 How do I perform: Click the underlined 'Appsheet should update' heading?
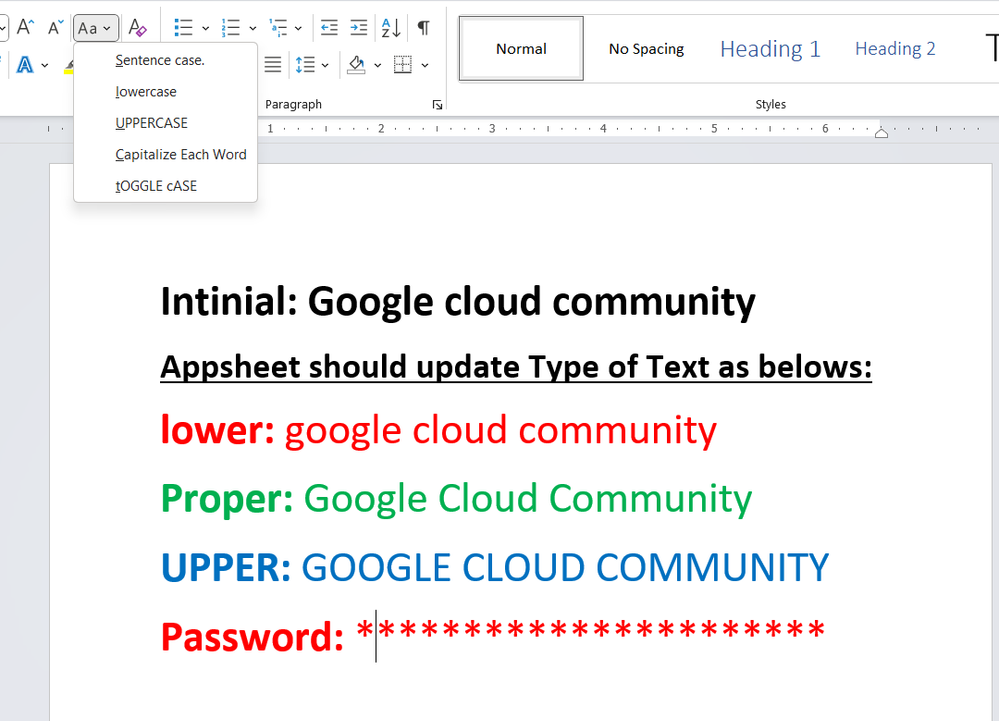pyautogui.click(x=516, y=368)
